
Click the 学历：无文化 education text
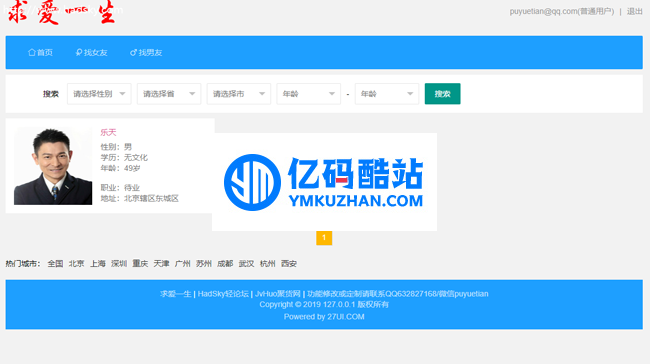click(124, 158)
